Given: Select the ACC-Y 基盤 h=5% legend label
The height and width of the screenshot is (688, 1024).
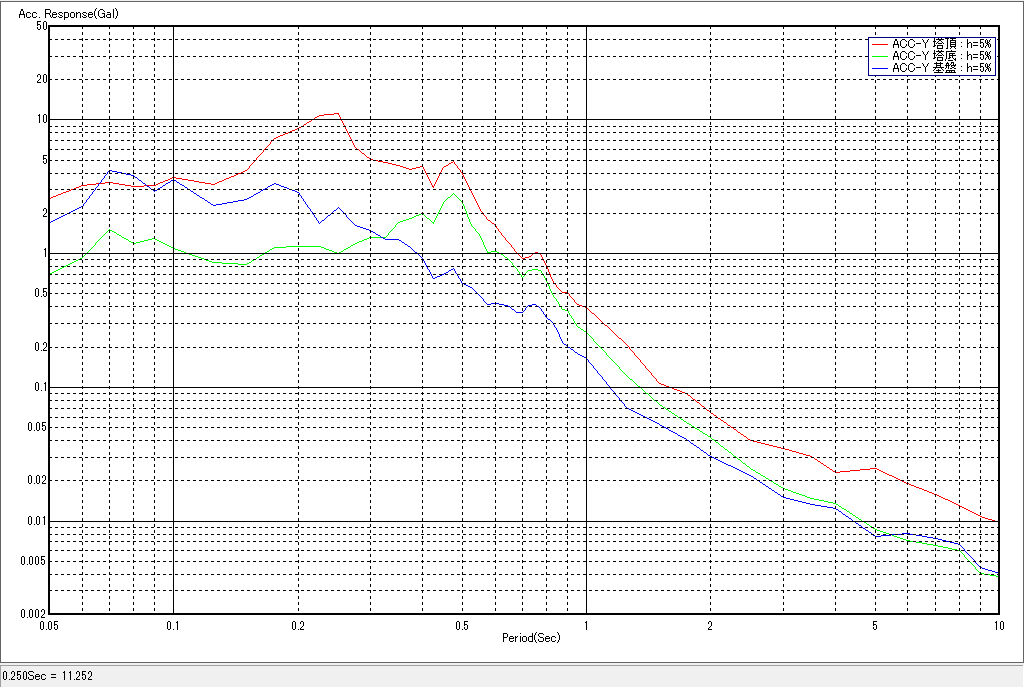Looking at the screenshot, I should (x=941, y=68).
